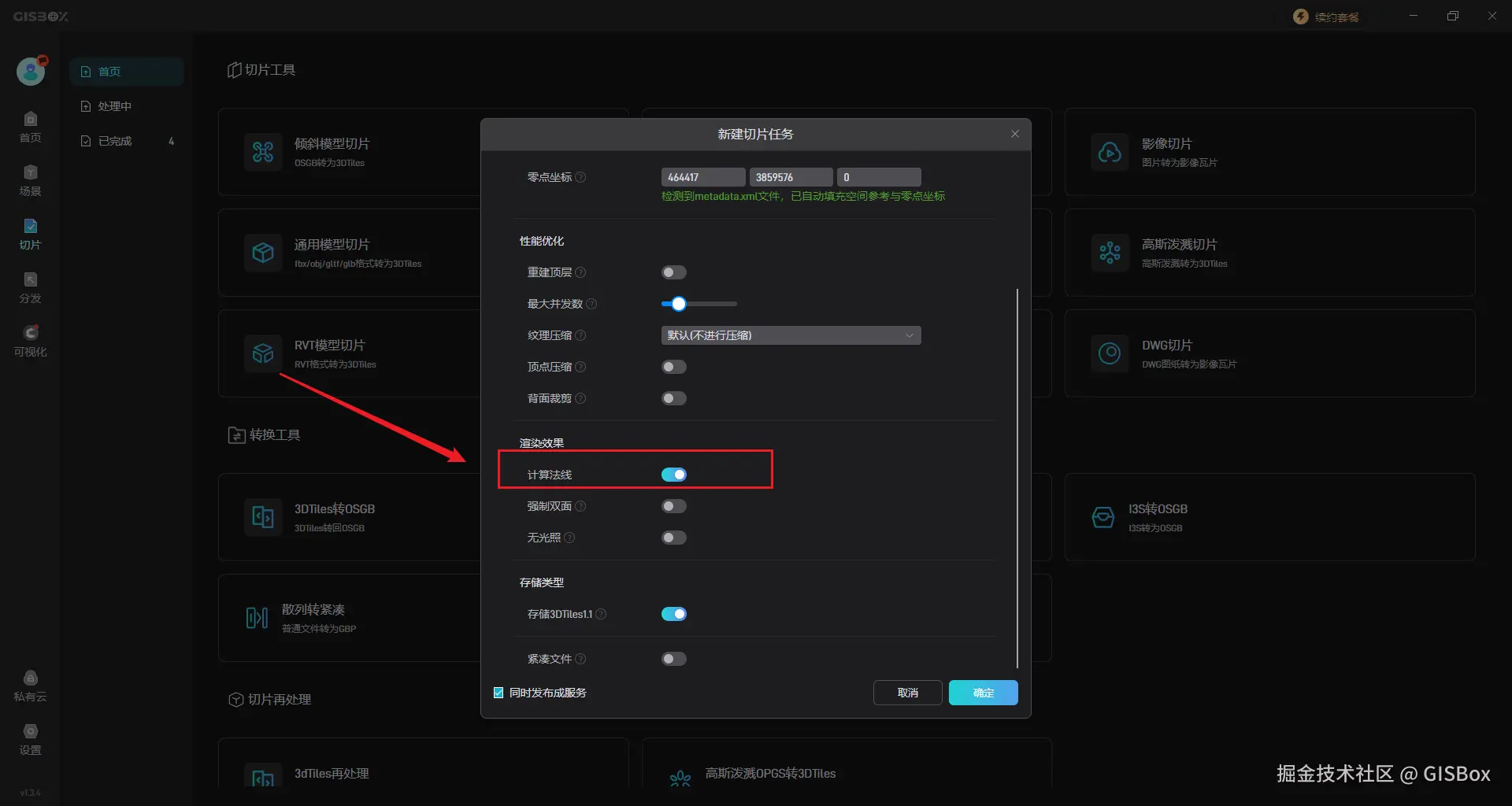The image size is (1512, 806).
Task: Click the 高斯泼溅切片 icon
Action: pos(1110,252)
